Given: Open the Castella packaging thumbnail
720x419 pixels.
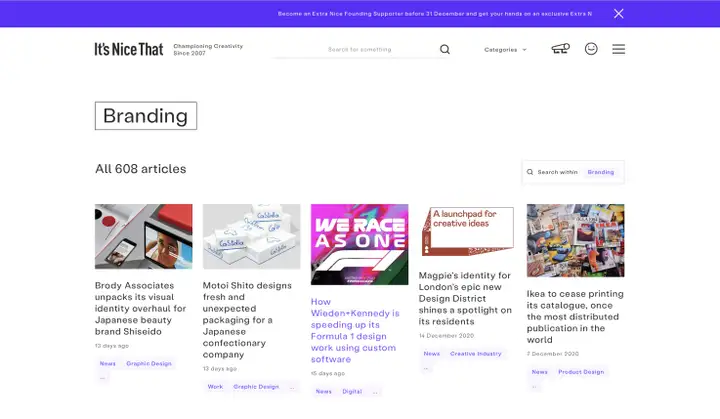Looking at the screenshot, I should (x=252, y=237).
